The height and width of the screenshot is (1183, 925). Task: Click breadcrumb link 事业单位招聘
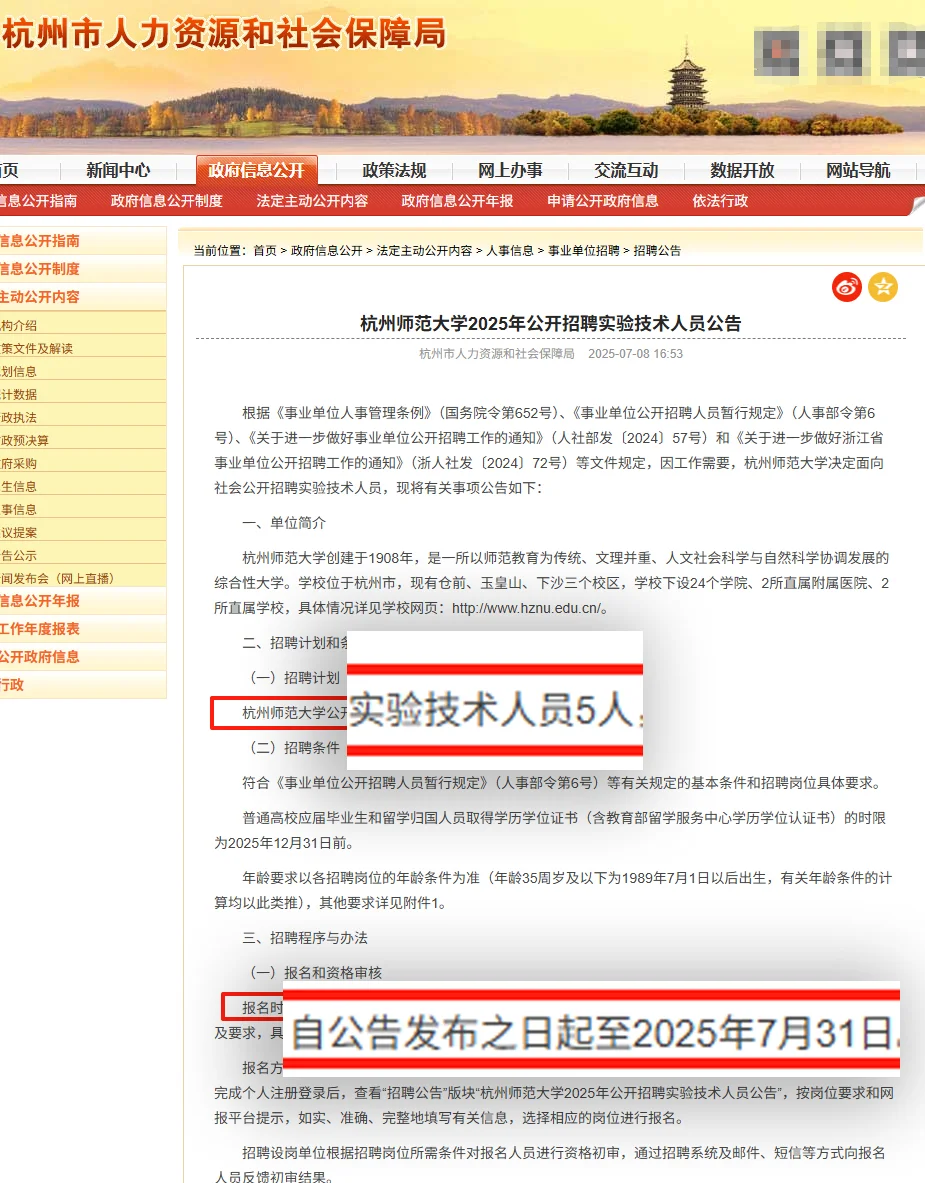[583, 250]
